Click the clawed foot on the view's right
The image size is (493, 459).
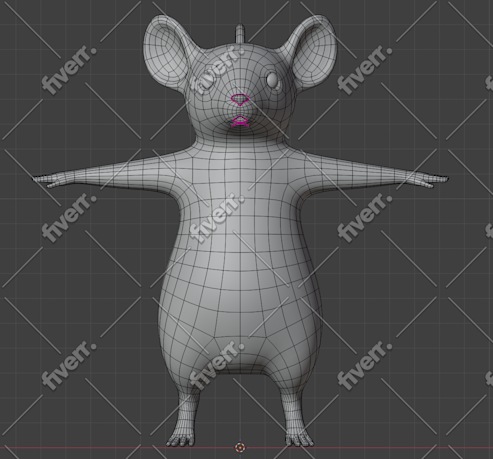pos(299,437)
